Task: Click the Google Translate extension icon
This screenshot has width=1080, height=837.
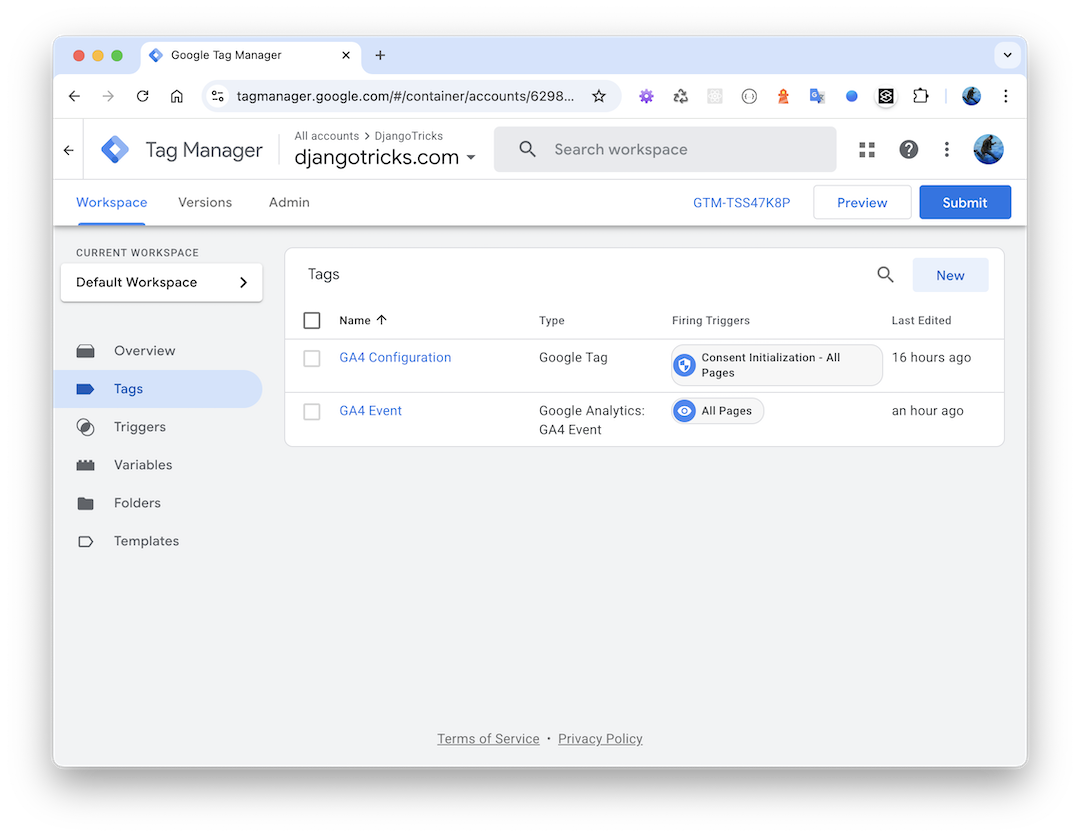Action: pos(818,96)
